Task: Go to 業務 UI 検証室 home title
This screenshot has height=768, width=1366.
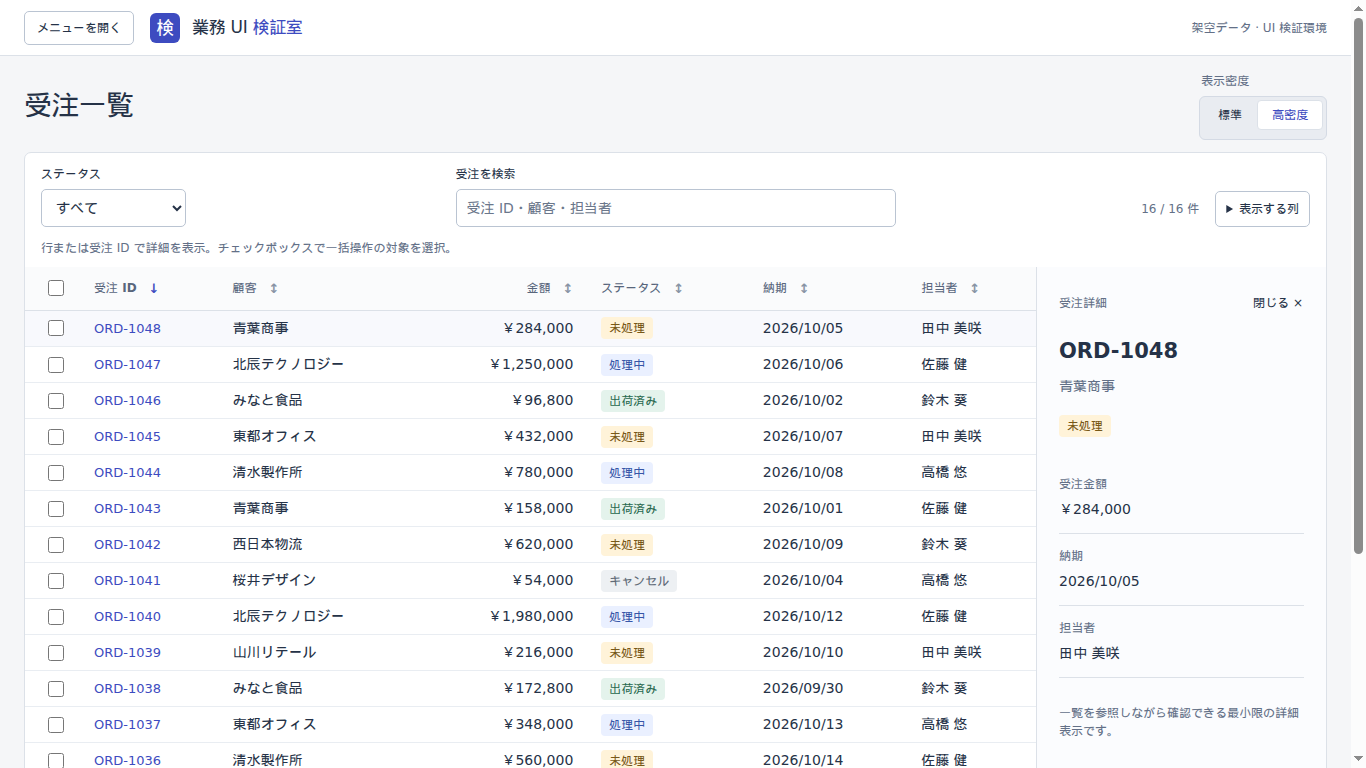Action: tap(247, 28)
